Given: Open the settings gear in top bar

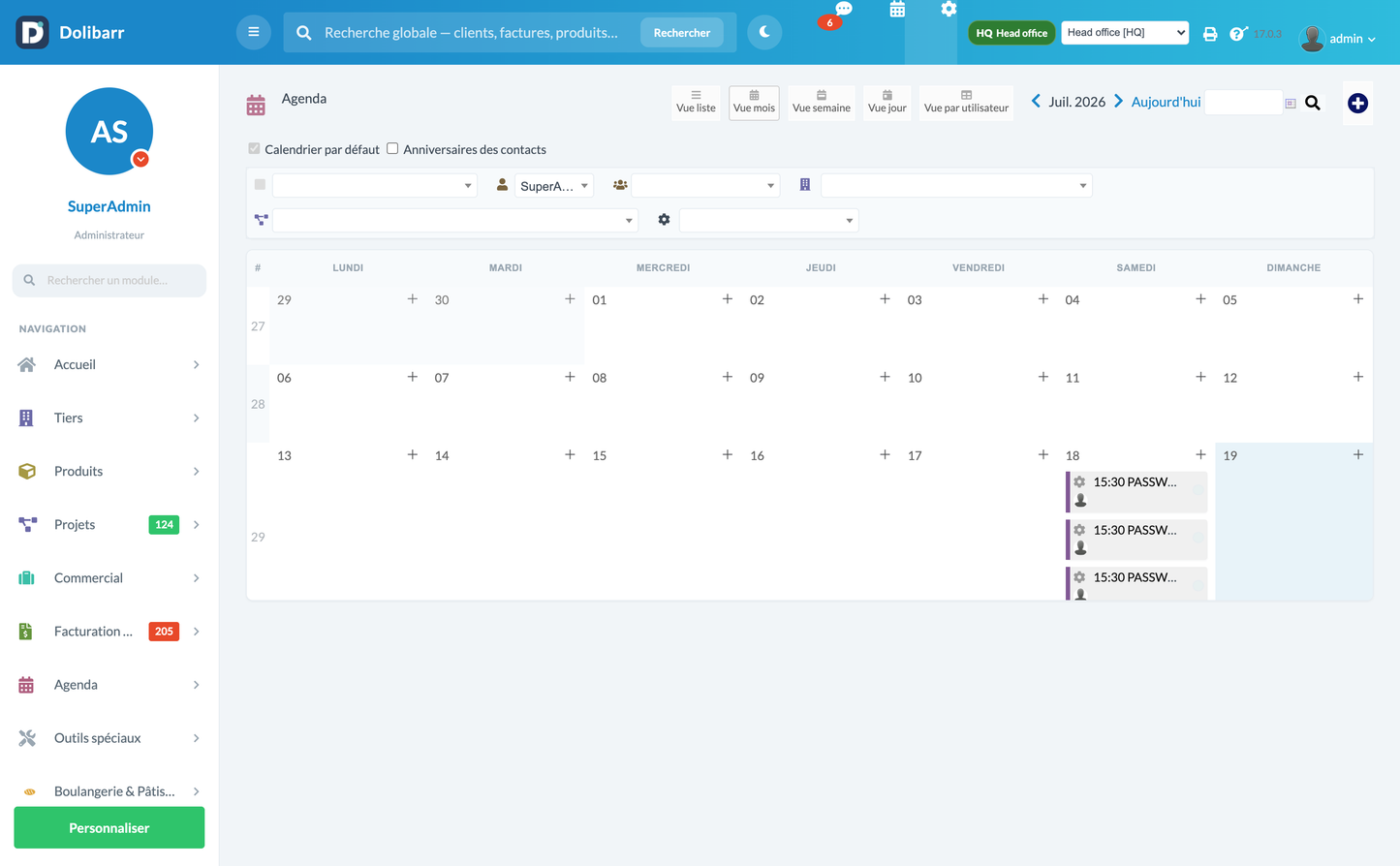Looking at the screenshot, I should [949, 10].
